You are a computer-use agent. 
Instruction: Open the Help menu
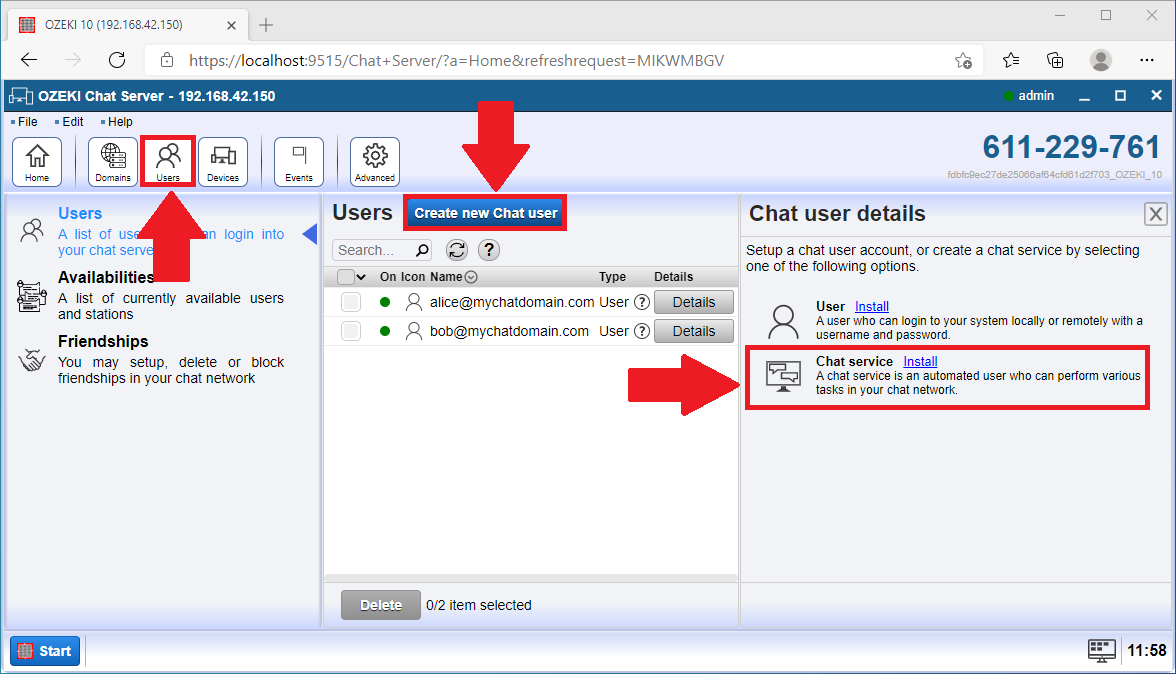coord(120,121)
